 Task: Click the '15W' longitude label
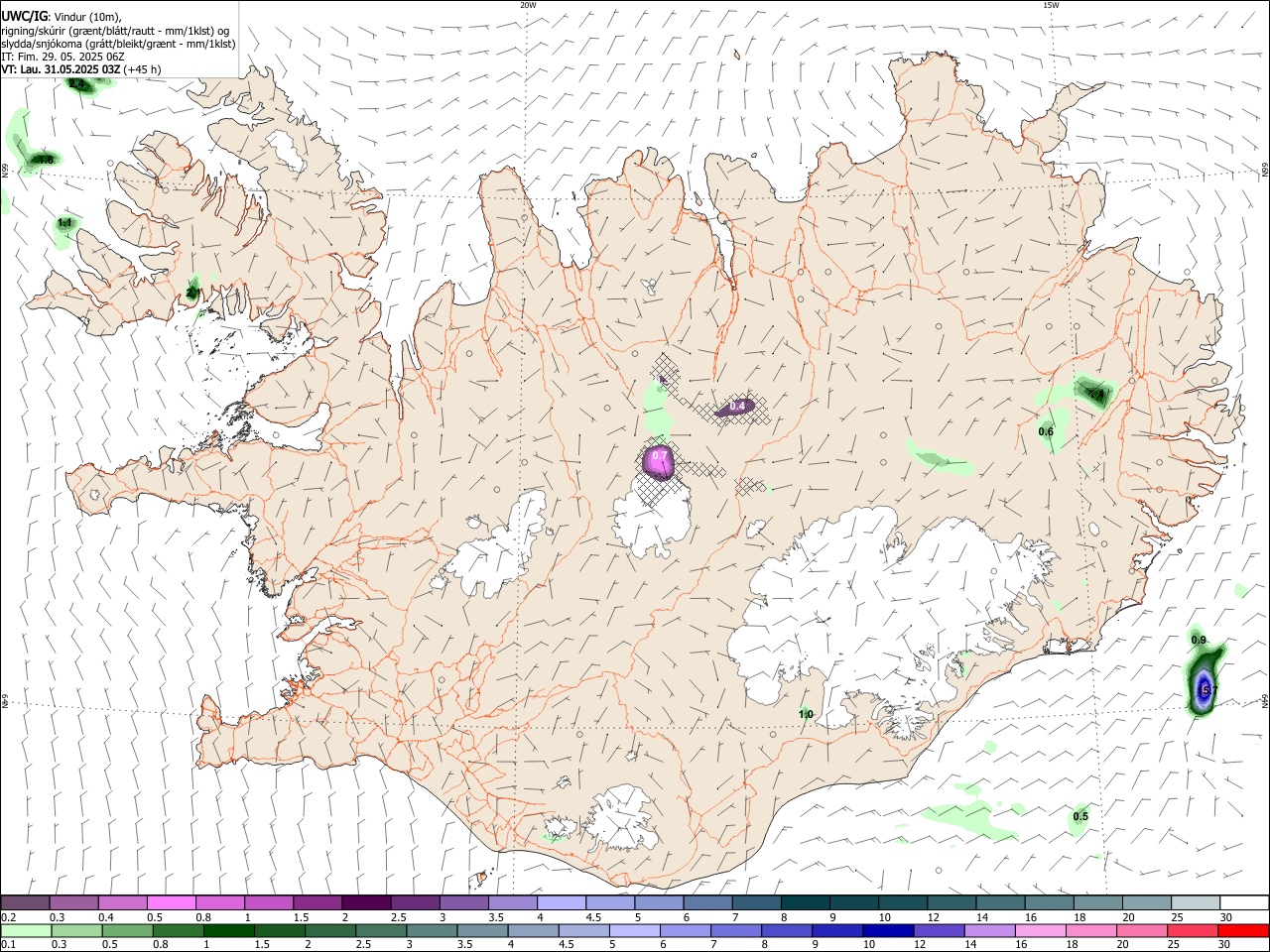[1051, 5]
